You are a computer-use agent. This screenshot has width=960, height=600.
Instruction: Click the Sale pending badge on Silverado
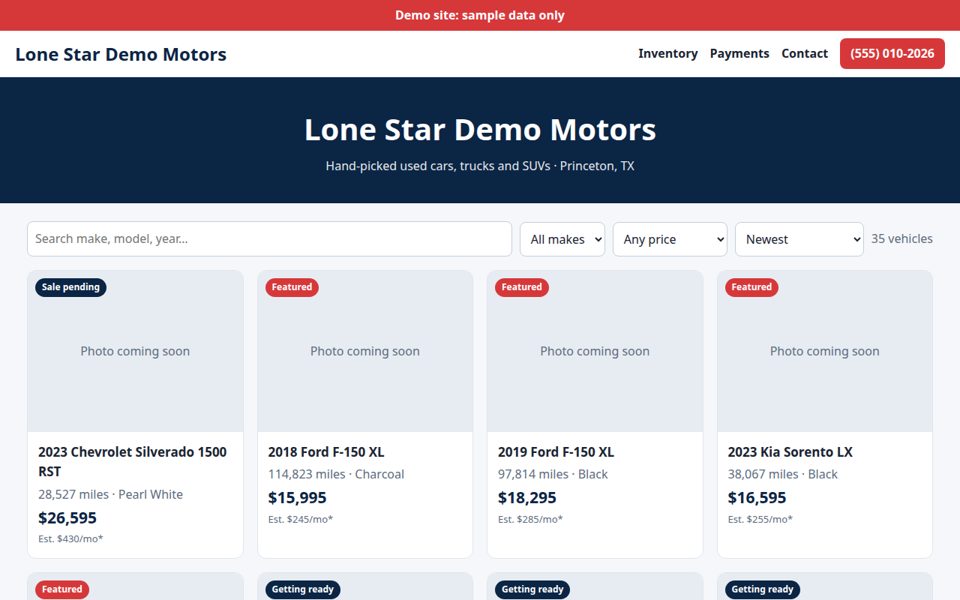click(70, 287)
